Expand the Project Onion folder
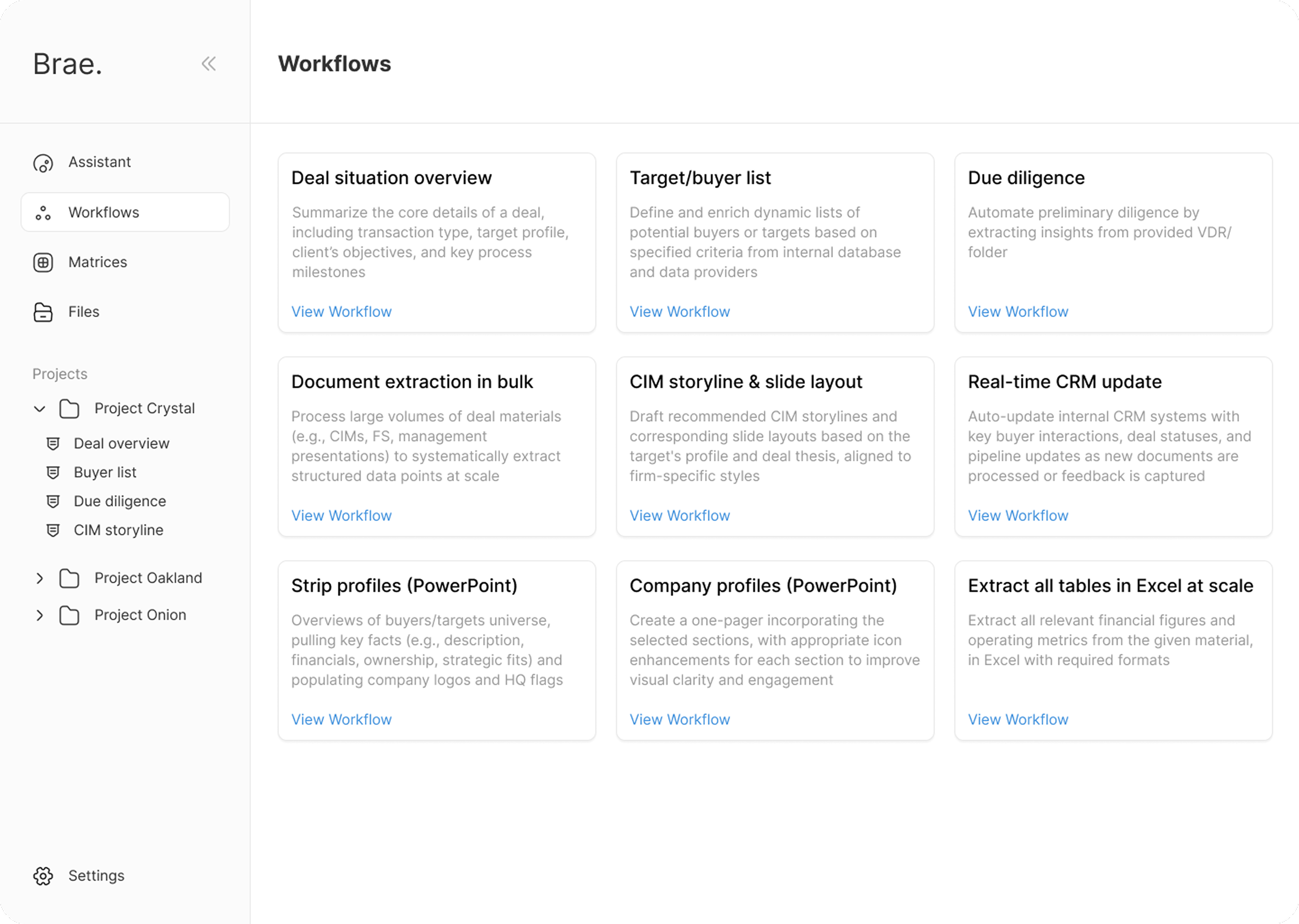Screen dimensions: 1299x924 coord(39,615)
